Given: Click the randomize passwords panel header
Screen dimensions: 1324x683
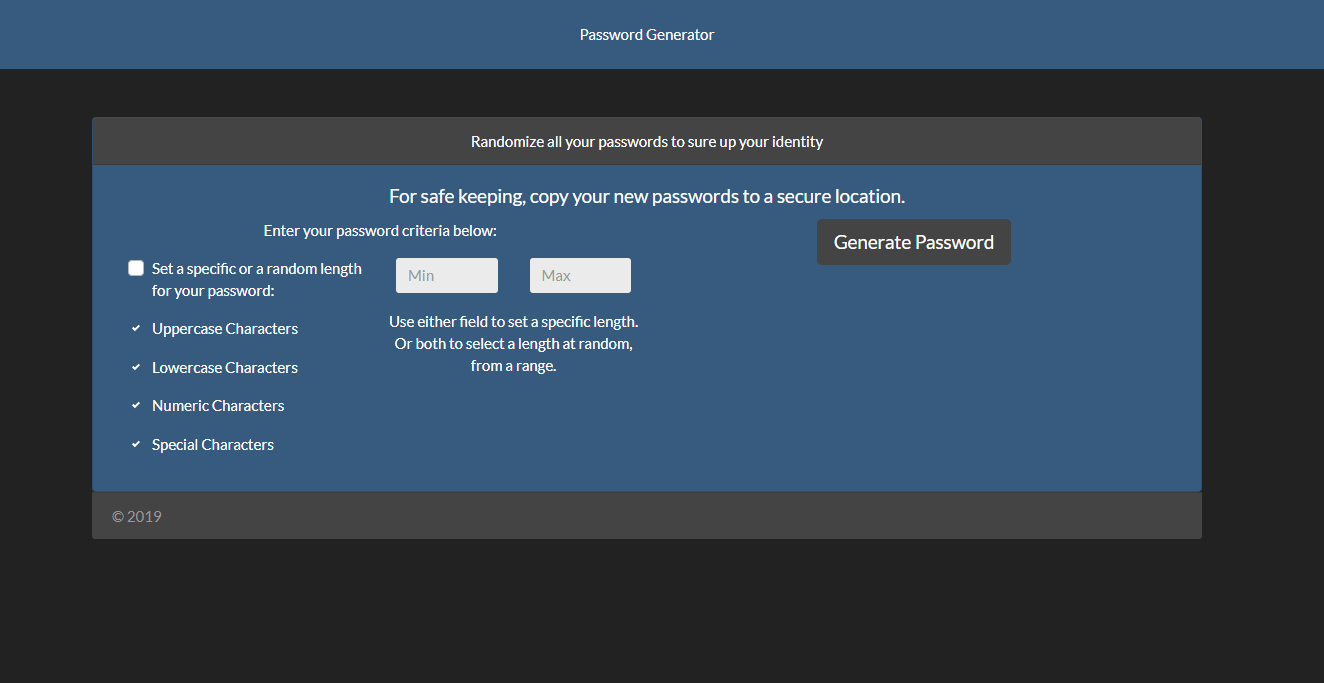Looking at the screenshot, I should (647, 141).
